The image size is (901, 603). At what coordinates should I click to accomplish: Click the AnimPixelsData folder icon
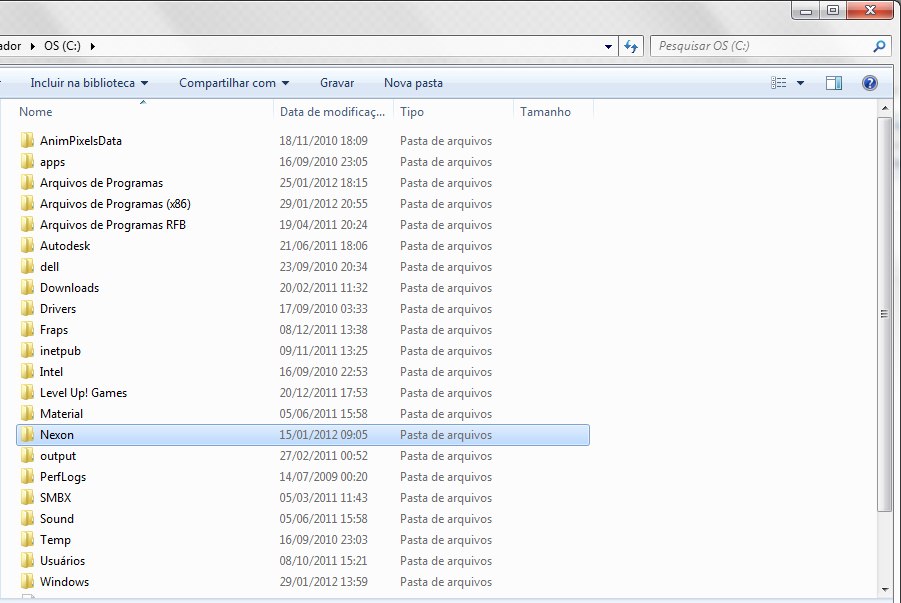(x=27, y=140)
